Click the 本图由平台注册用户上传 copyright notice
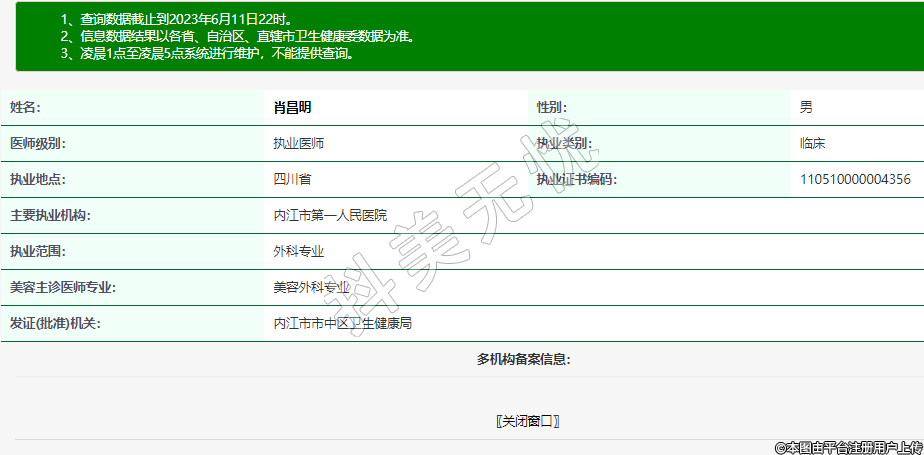924x455 pixels. 847,447
